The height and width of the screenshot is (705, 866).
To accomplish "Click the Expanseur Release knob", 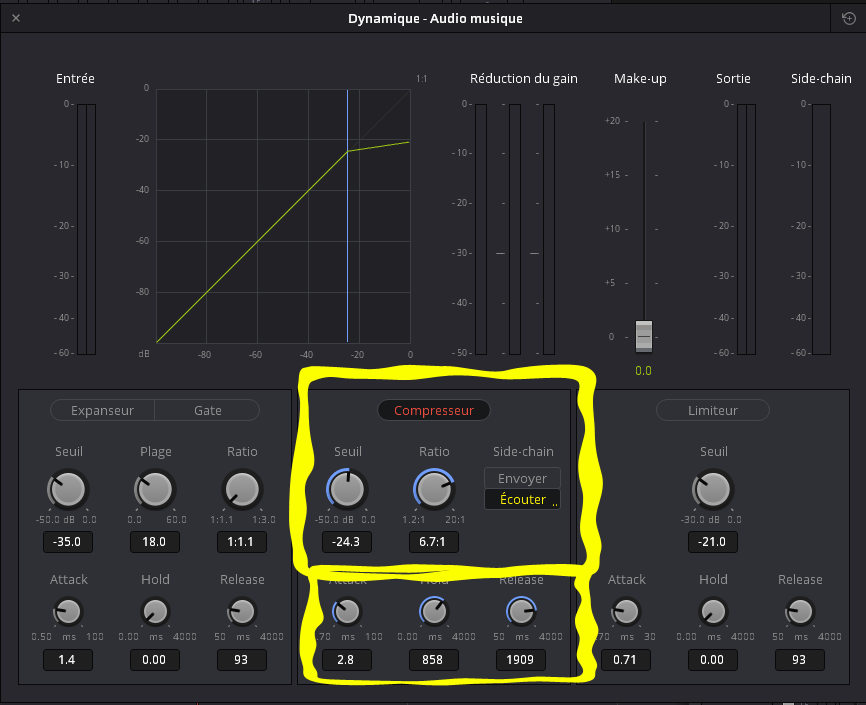I will coord(242,612).
